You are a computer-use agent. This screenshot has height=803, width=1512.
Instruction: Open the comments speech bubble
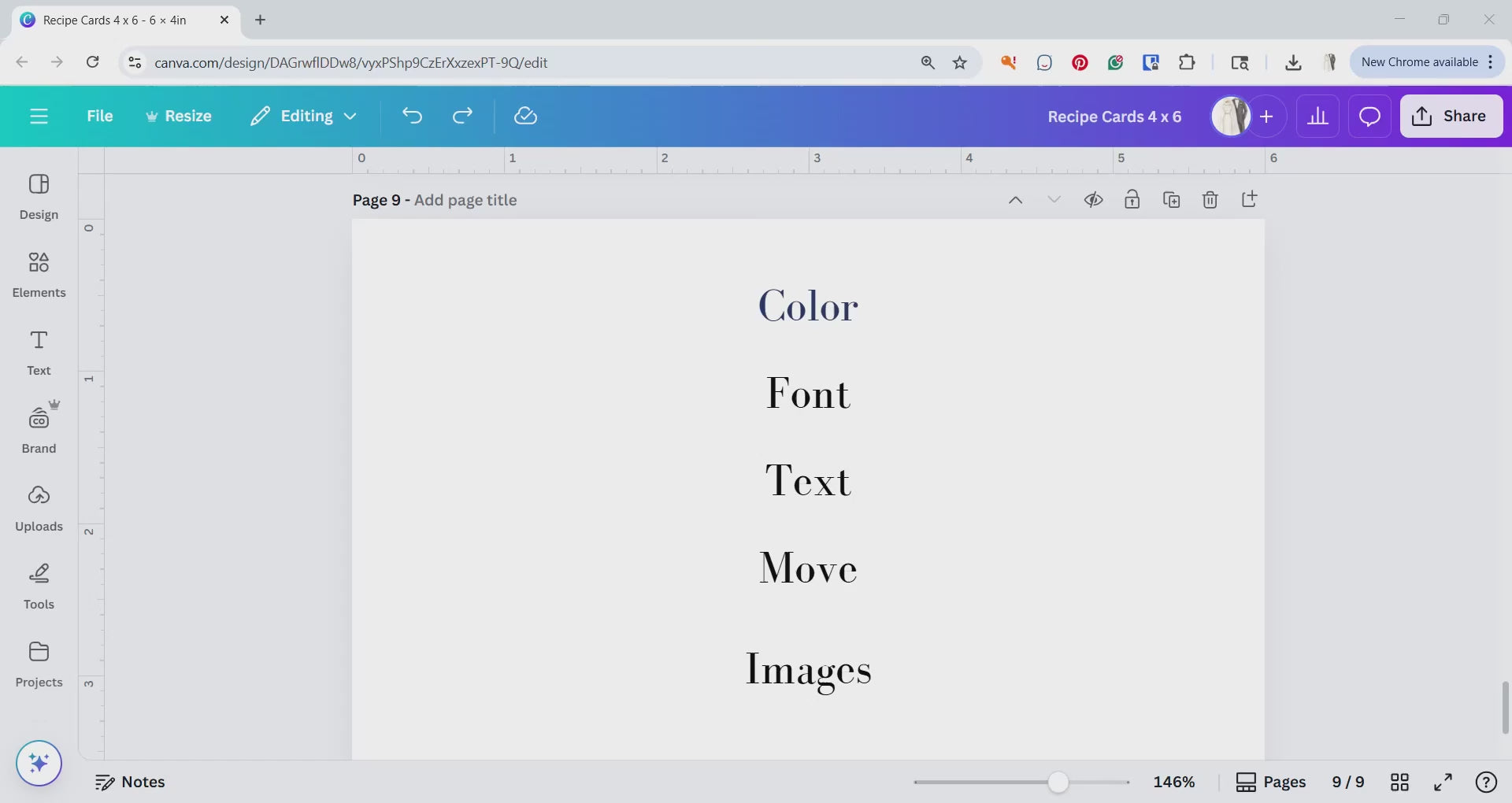[x=1369, y=117]
